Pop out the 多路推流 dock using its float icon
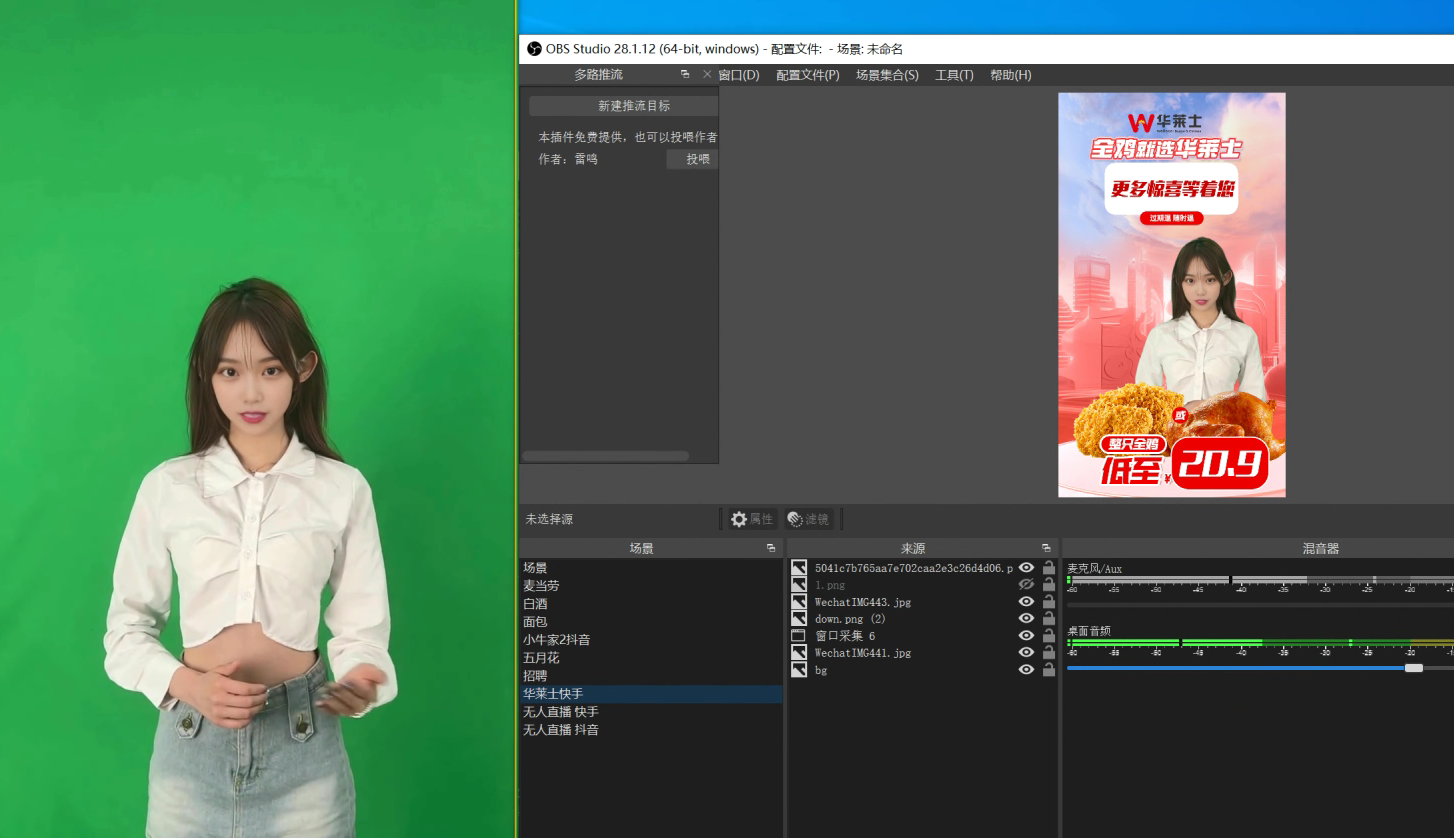Screen dimensions: 1454x838 (x=685, y=74)
